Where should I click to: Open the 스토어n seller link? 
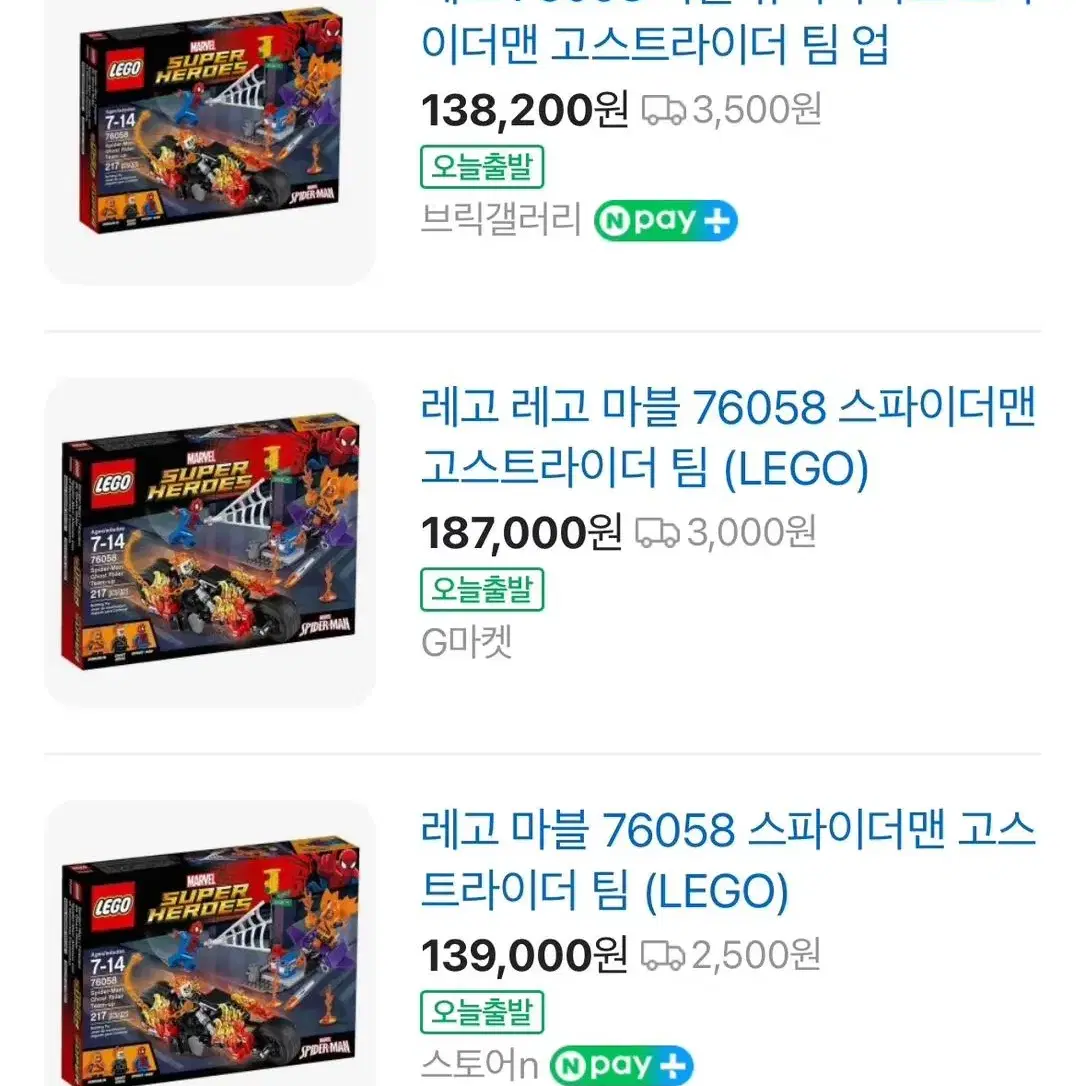point(479,1065)
